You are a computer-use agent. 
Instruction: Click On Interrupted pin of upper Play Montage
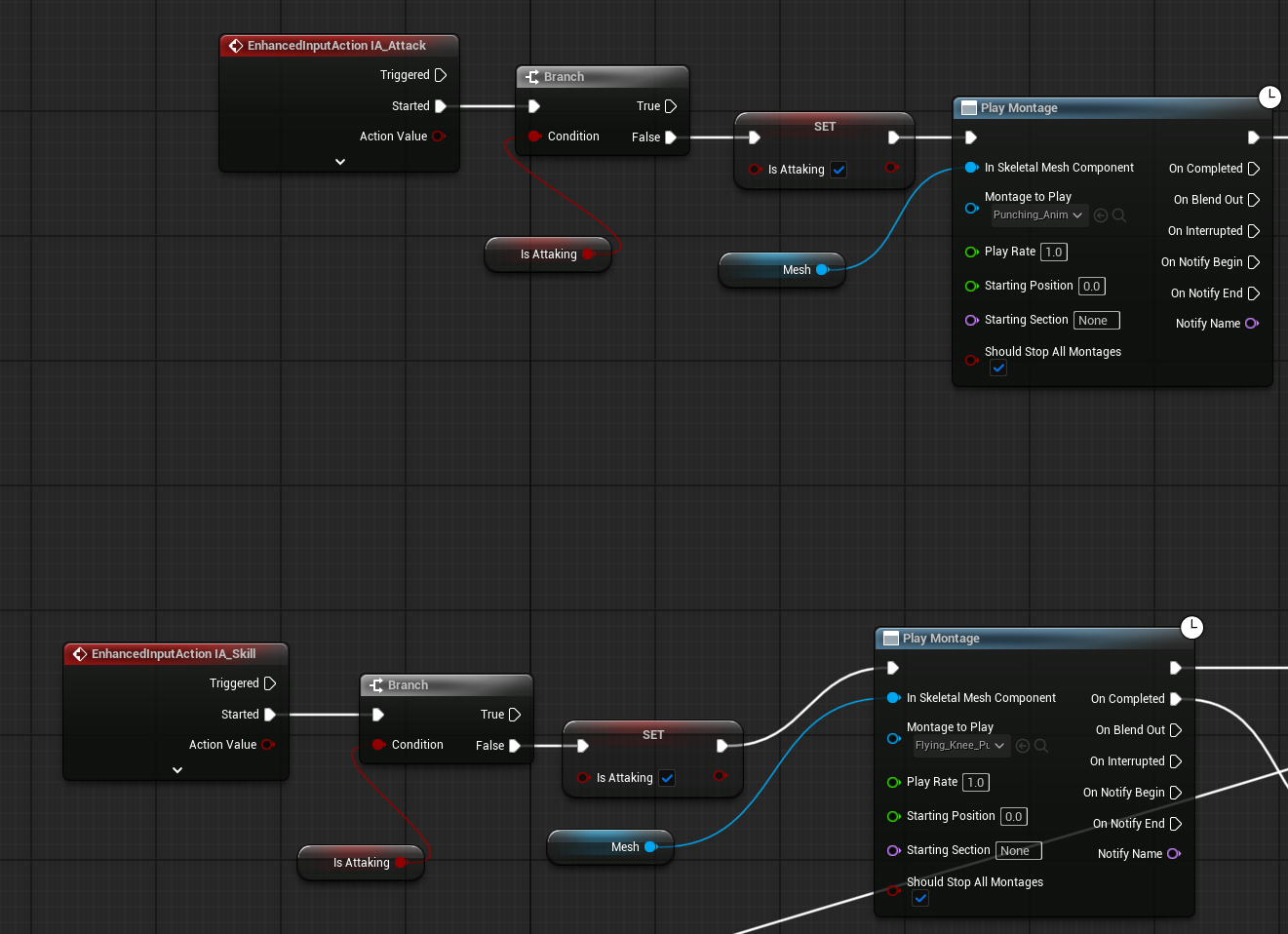1254,231
